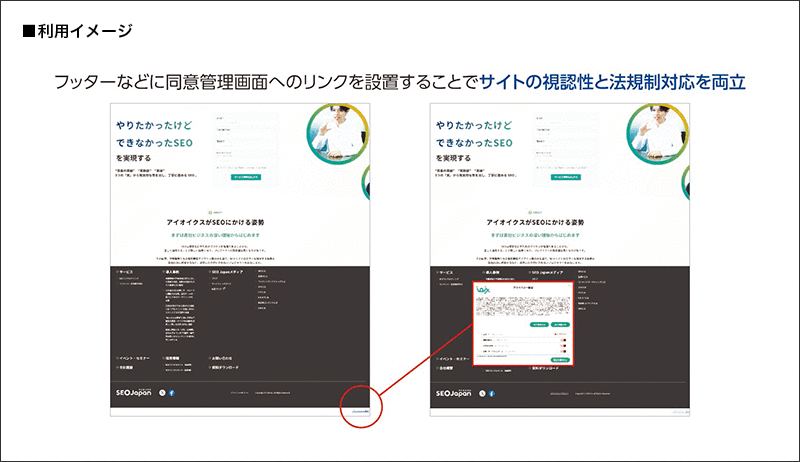
Task: Click the left green button in privacy popup
Action: [x=539, y=325]
